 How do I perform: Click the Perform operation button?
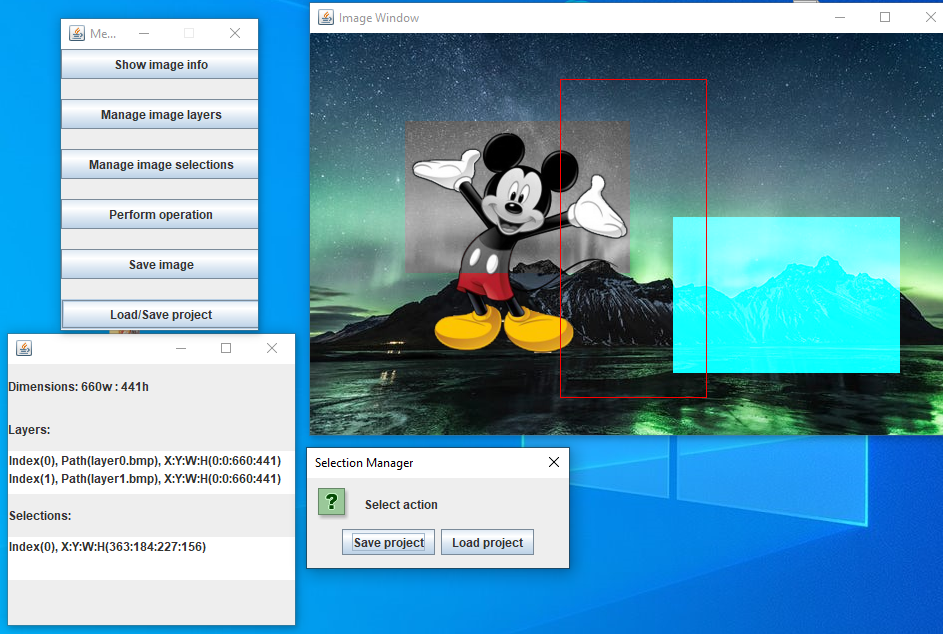pos(159,214)
